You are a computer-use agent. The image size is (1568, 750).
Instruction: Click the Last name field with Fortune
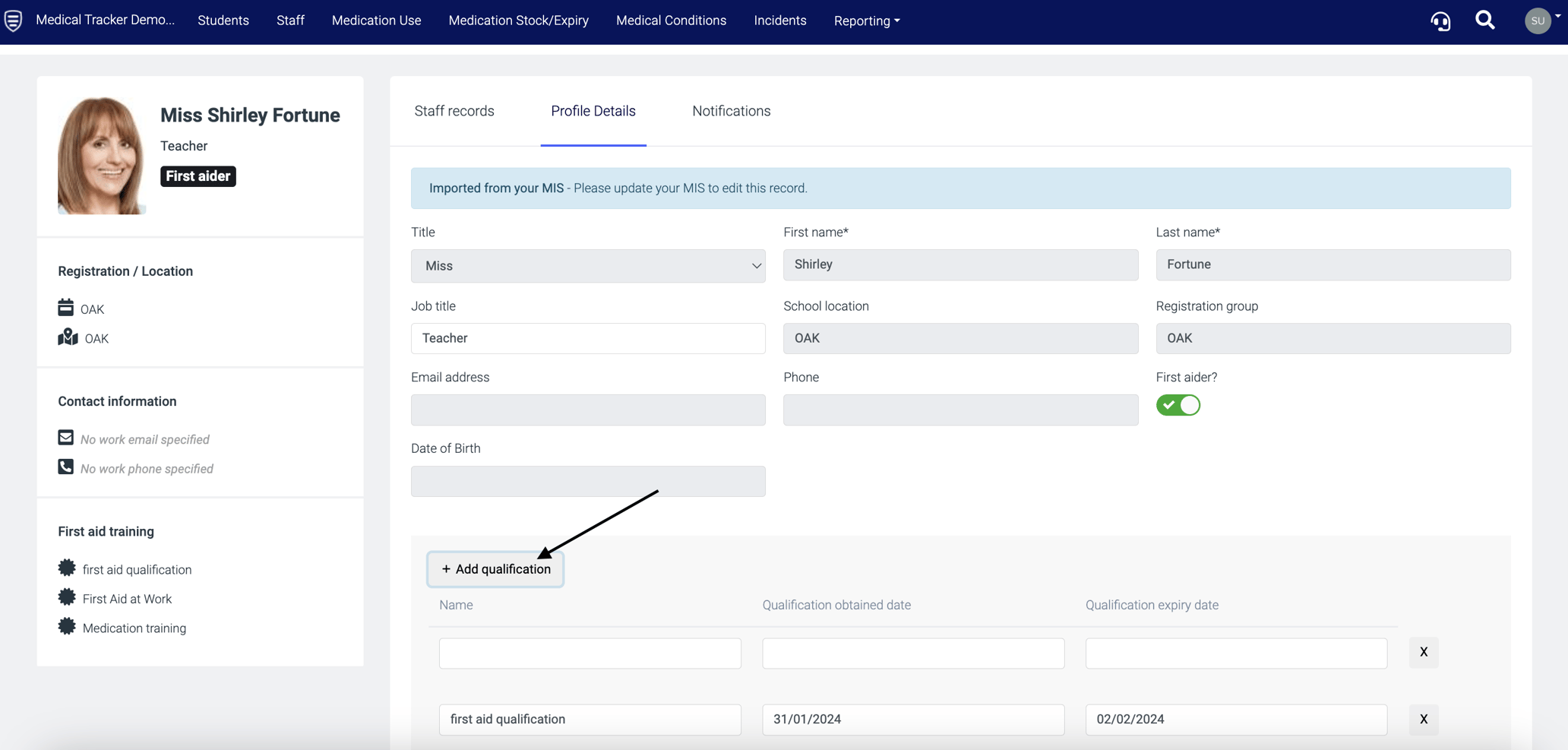1333,264
